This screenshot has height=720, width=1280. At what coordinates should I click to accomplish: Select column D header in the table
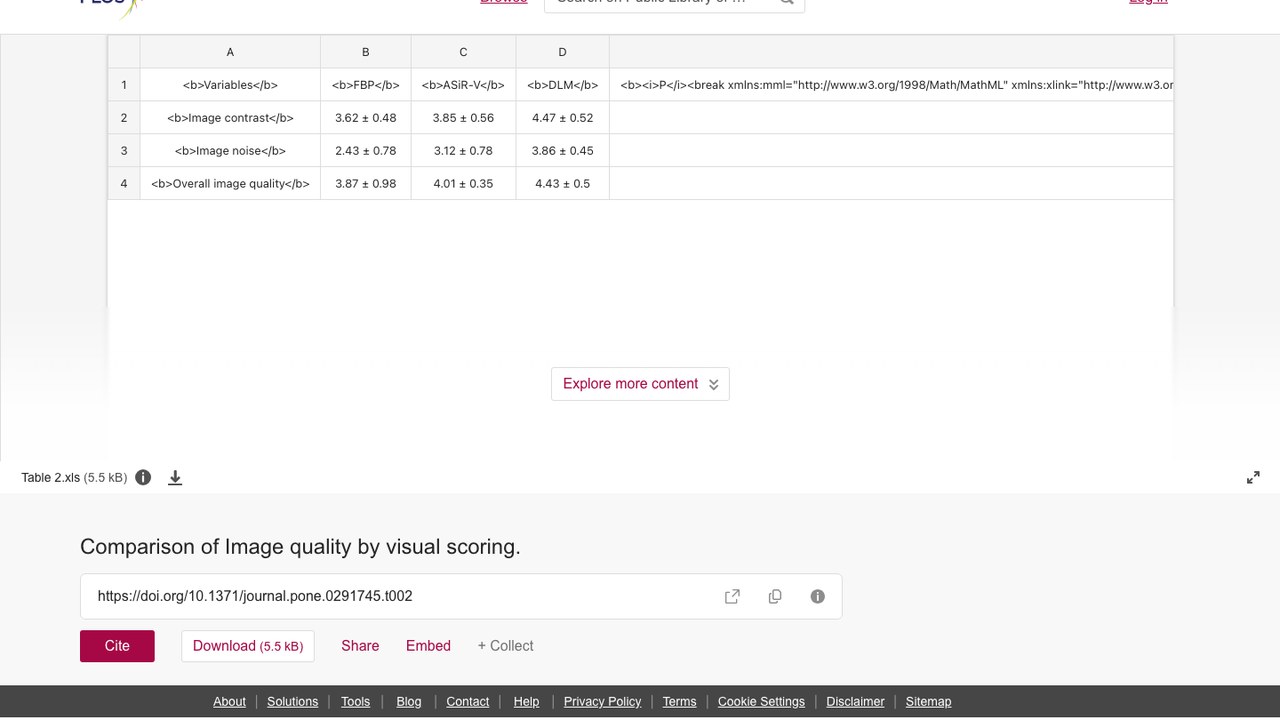pos(562,52)
